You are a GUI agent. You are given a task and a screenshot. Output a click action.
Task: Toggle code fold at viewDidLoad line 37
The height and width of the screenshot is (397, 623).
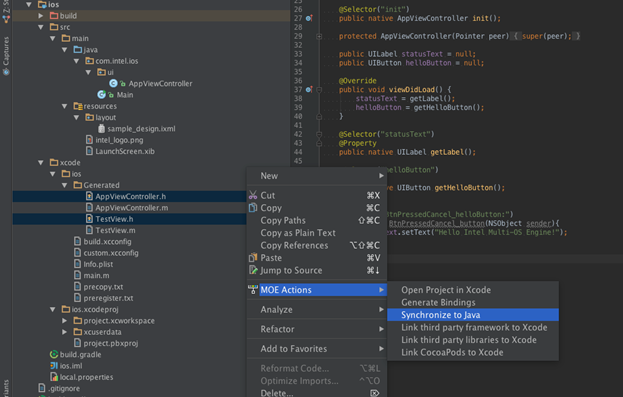tap(319, 90)
